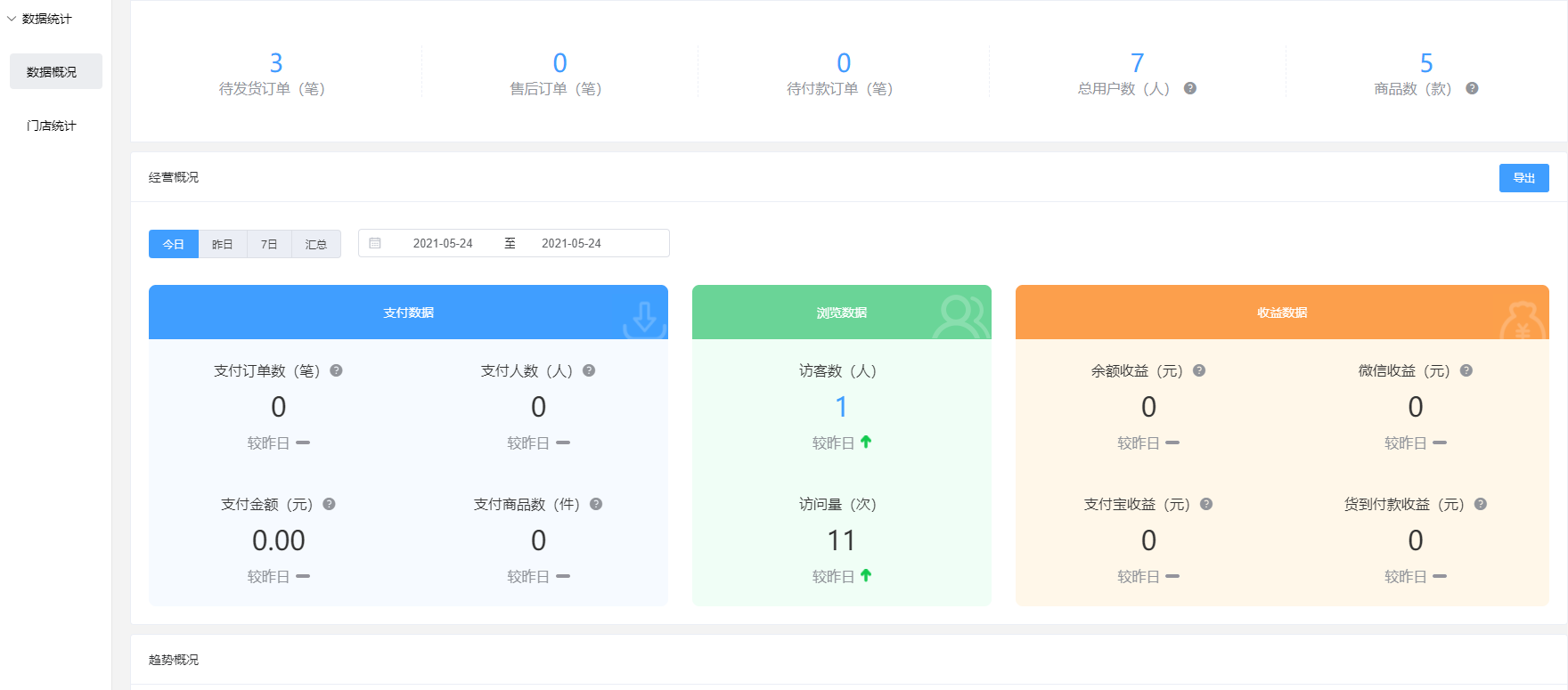Click help icon beside 货到付款收益
The height and width of the screenshot is (690, 1568).
1481,504
